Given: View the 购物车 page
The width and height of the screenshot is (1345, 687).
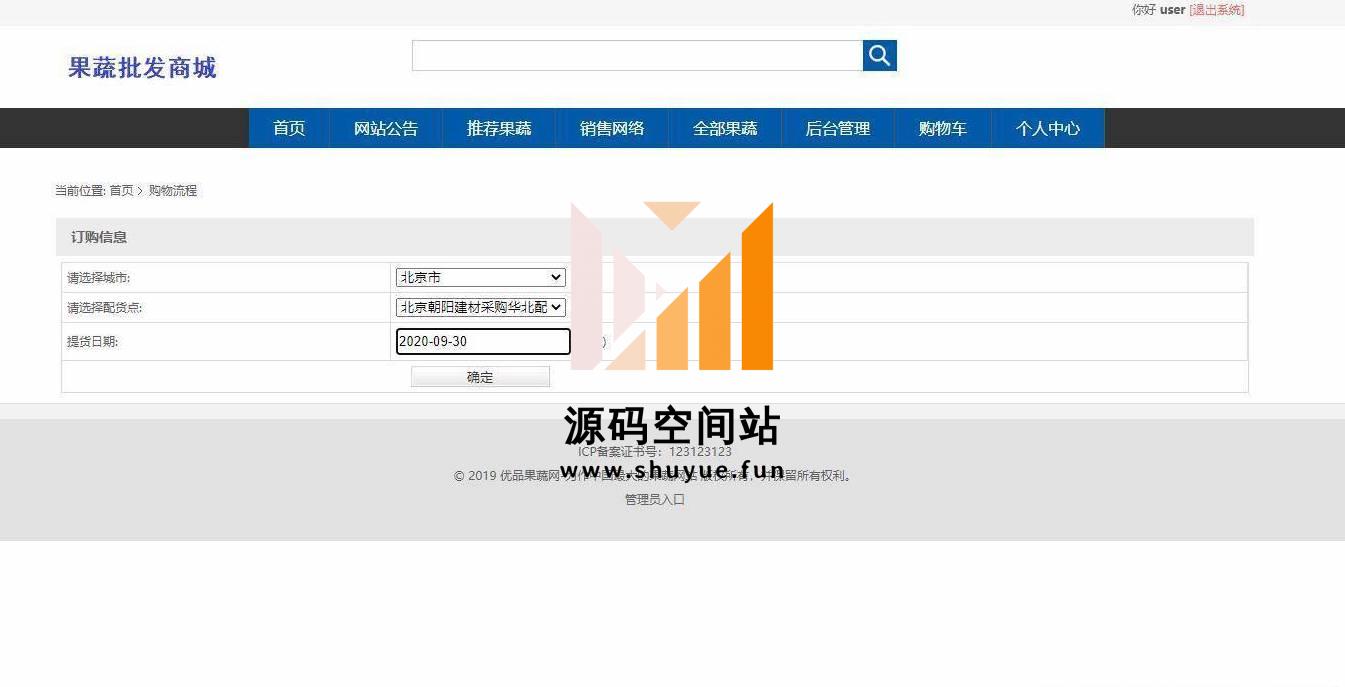Looking at the screenshot, I should pyautogui.click(x=943, y=129).
